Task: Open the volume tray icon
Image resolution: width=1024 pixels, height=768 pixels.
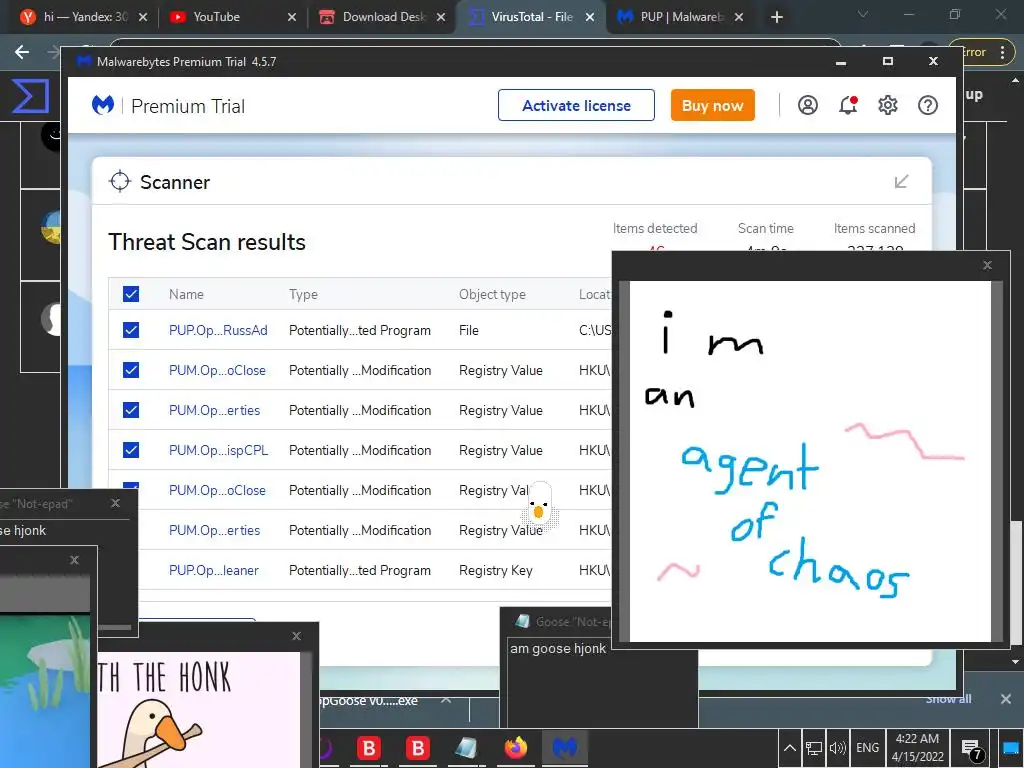Action: (837, 748)
